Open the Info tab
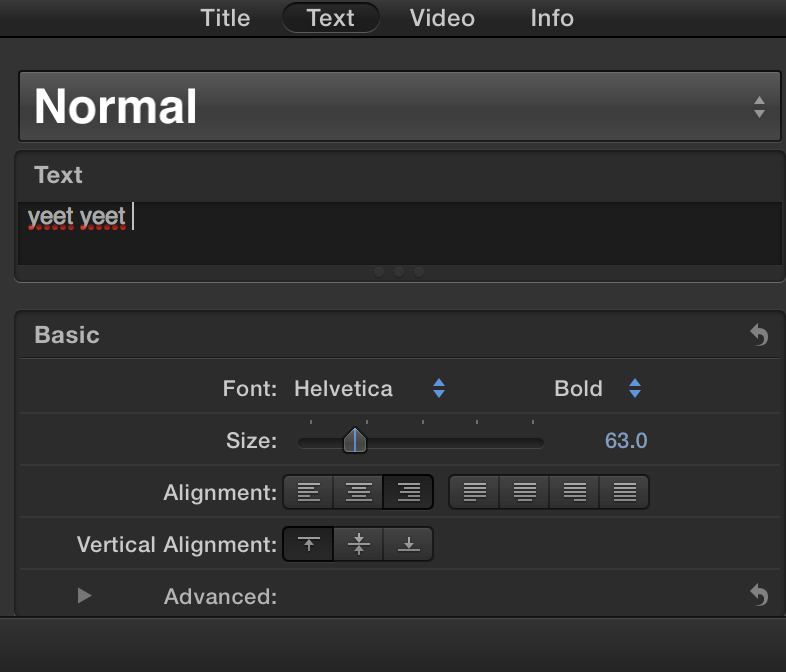 [551, 18]
